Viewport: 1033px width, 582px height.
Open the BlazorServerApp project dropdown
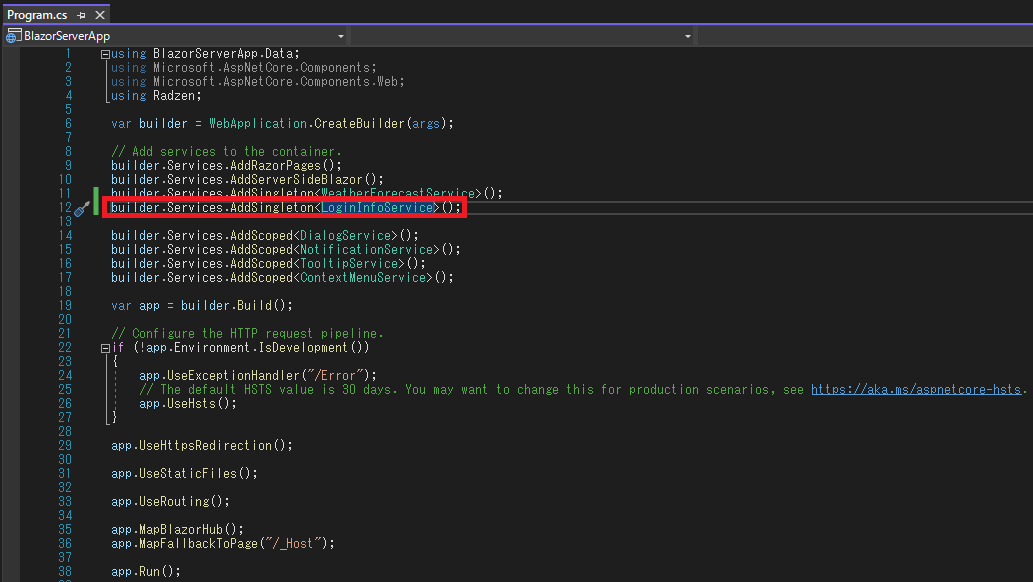(341, 36)
